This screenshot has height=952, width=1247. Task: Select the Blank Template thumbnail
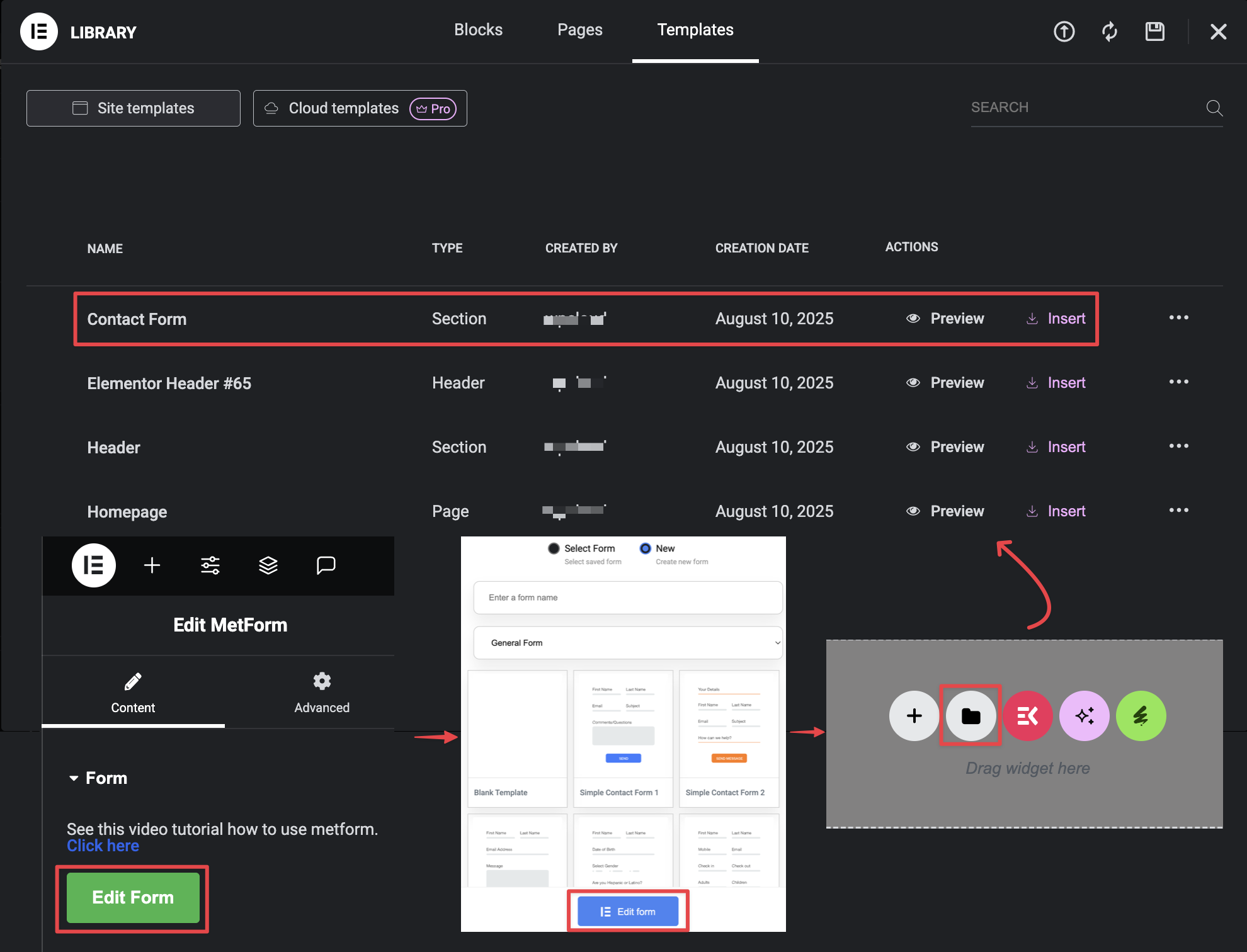517,739
